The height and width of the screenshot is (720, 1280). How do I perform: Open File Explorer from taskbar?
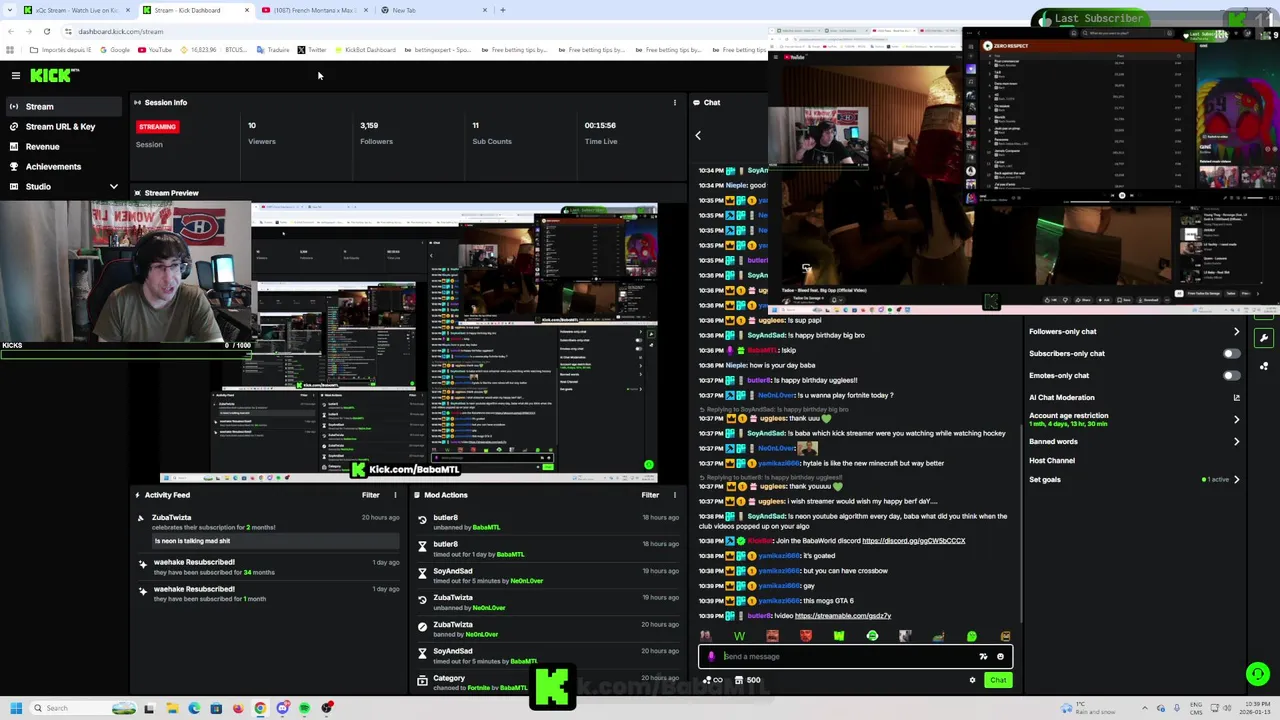pos(172,708)
